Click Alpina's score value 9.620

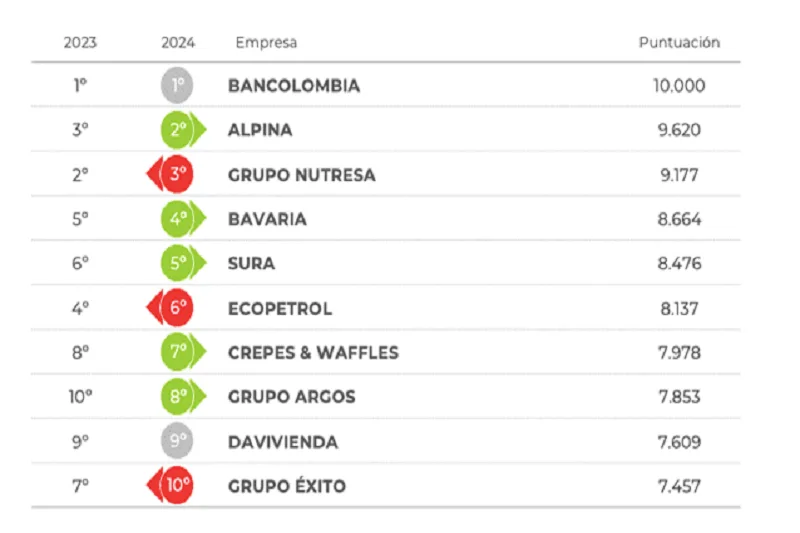point(679,130)
